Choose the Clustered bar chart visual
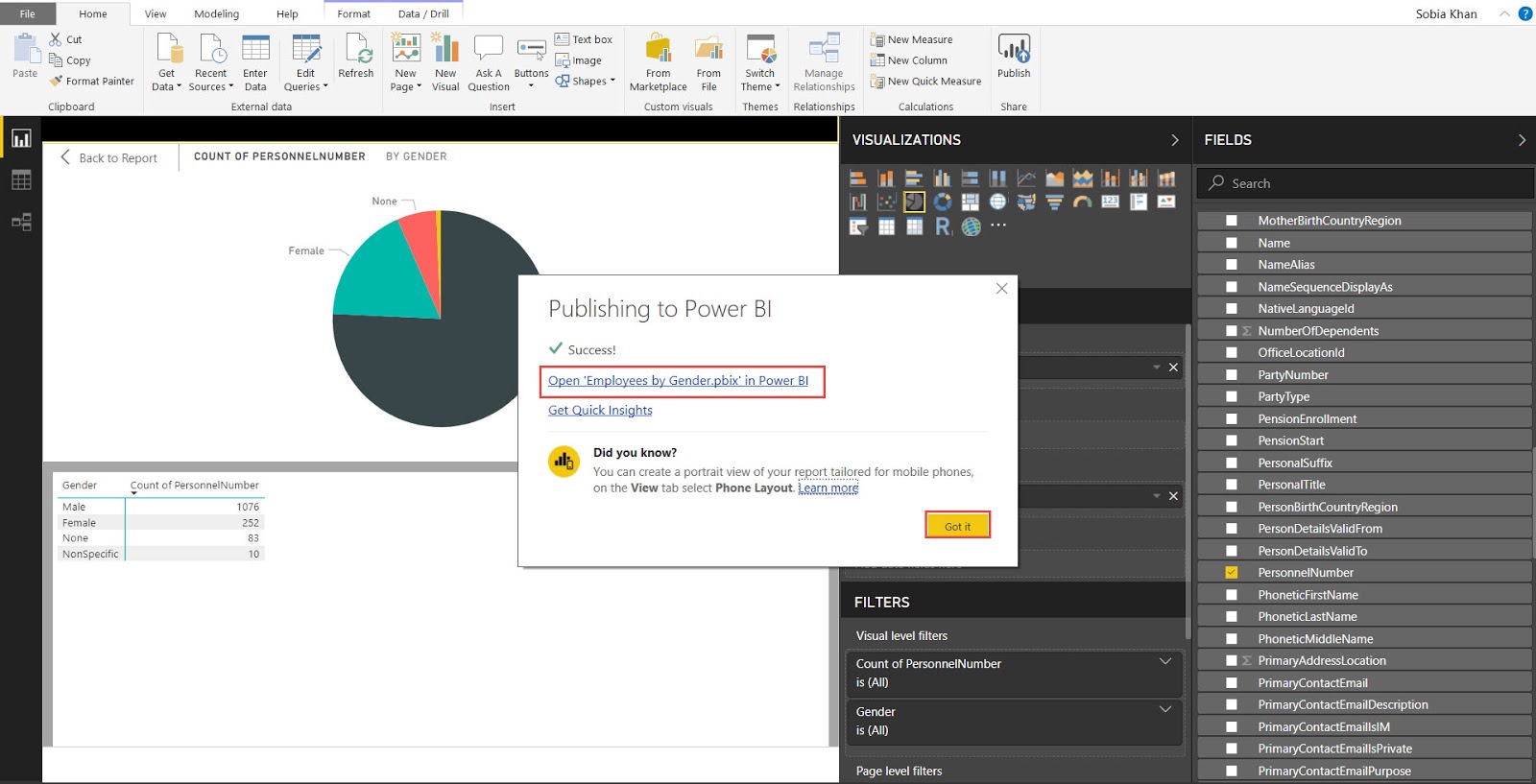Screen dimensions: 1536x784 point(914,178)
